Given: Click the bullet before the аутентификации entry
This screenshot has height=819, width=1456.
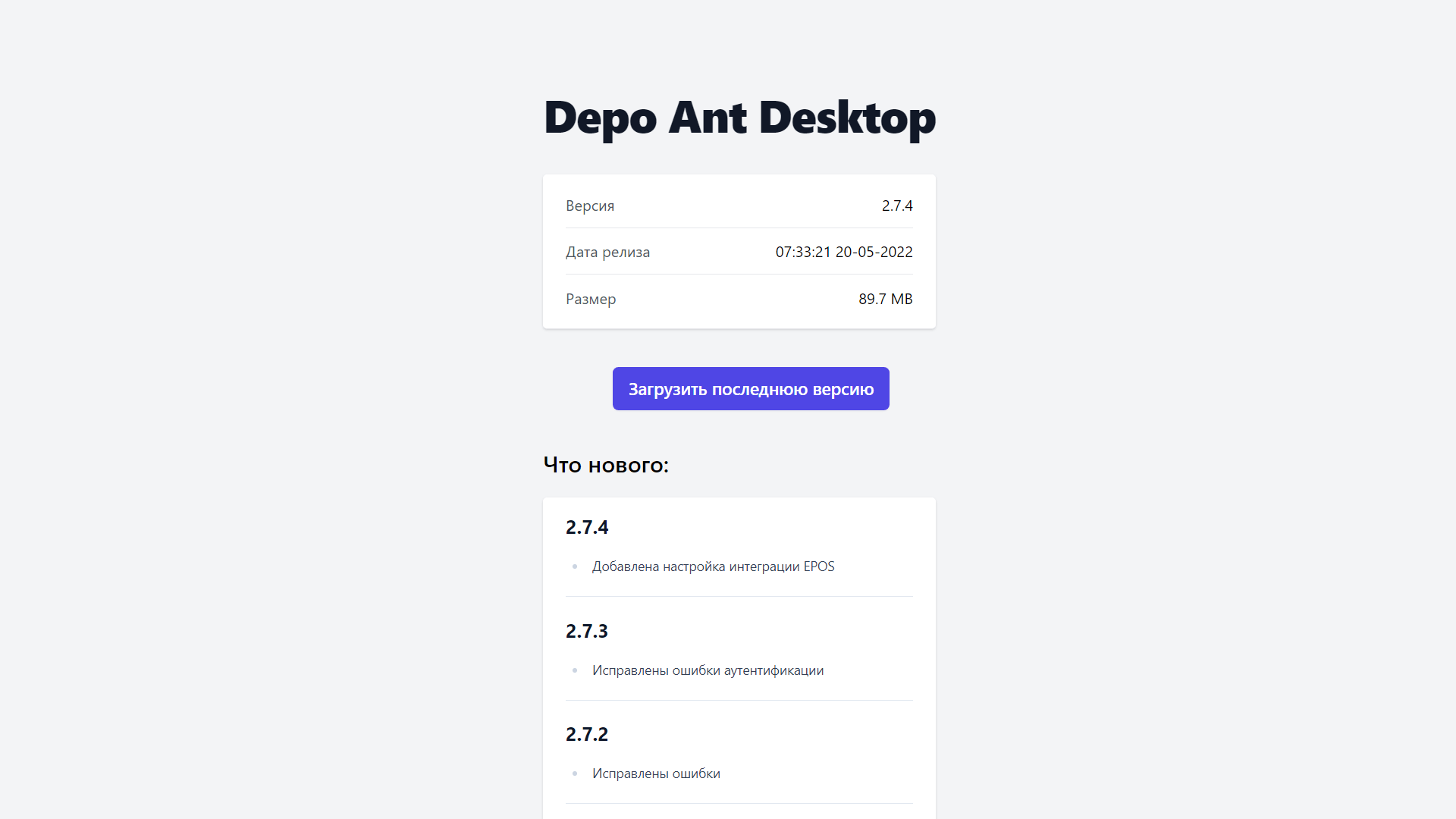Looking at the screenshot, I should [x=575, y=670].
